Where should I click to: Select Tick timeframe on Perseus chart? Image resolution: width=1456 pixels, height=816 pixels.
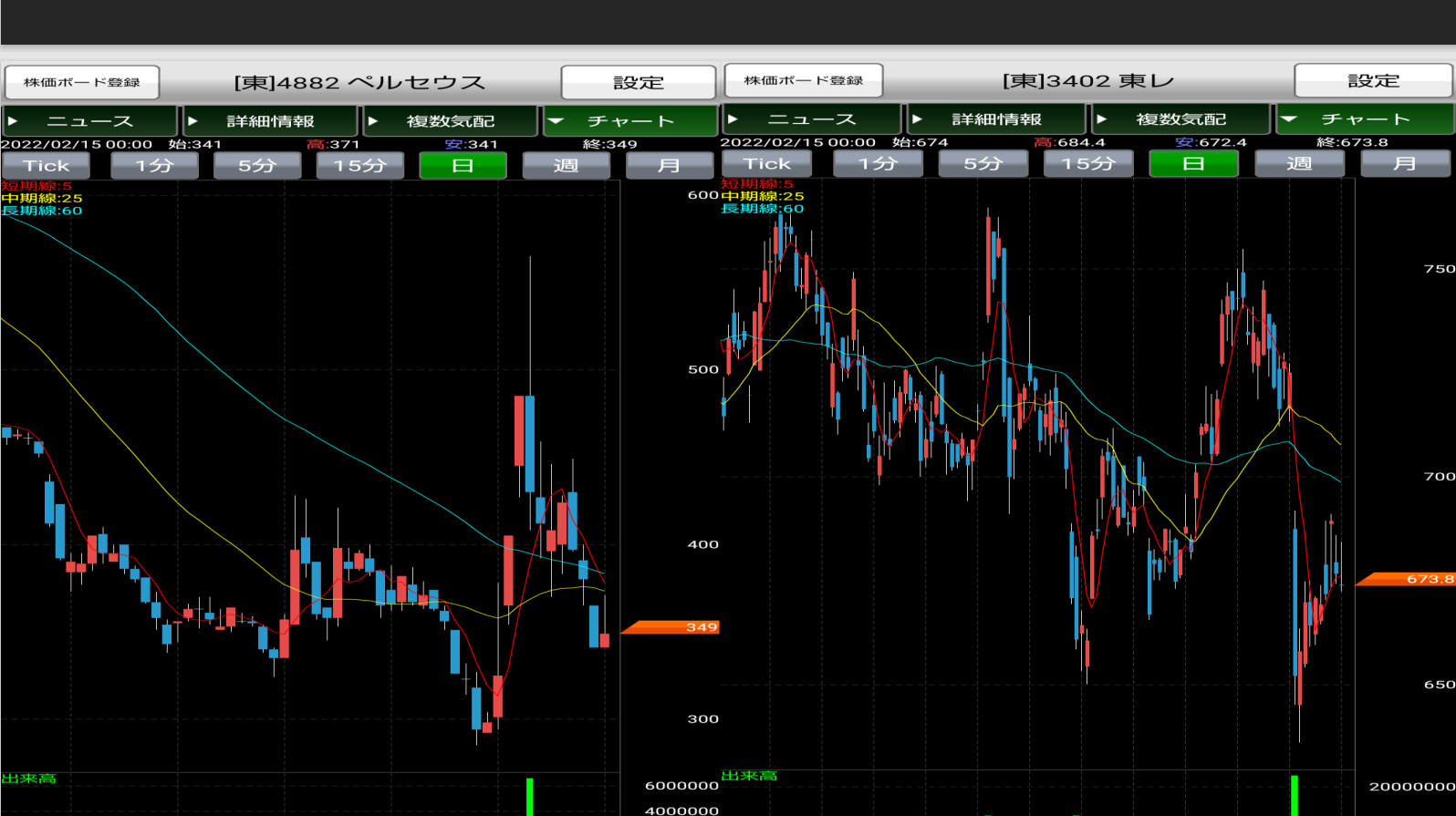(46, 166)
